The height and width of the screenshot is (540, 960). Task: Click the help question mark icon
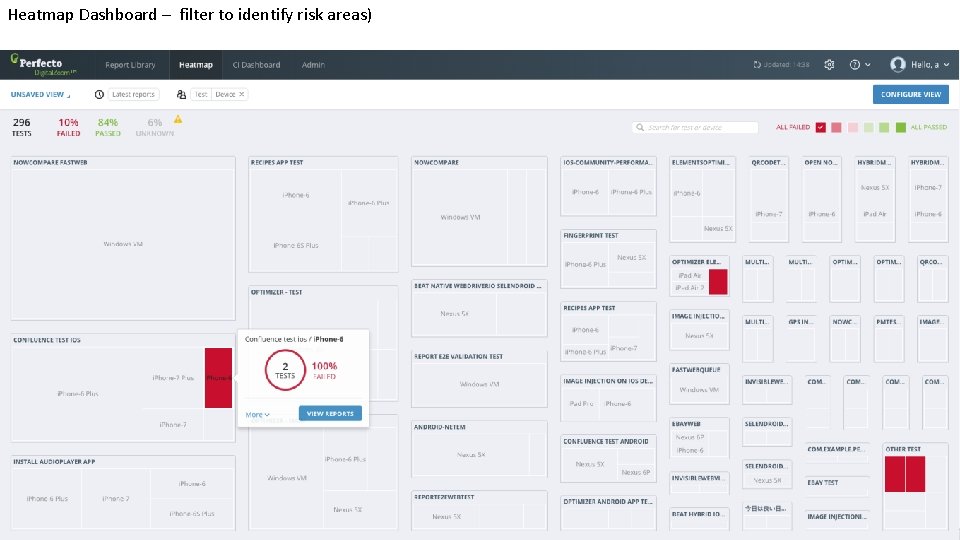click(x=855, y=64)
